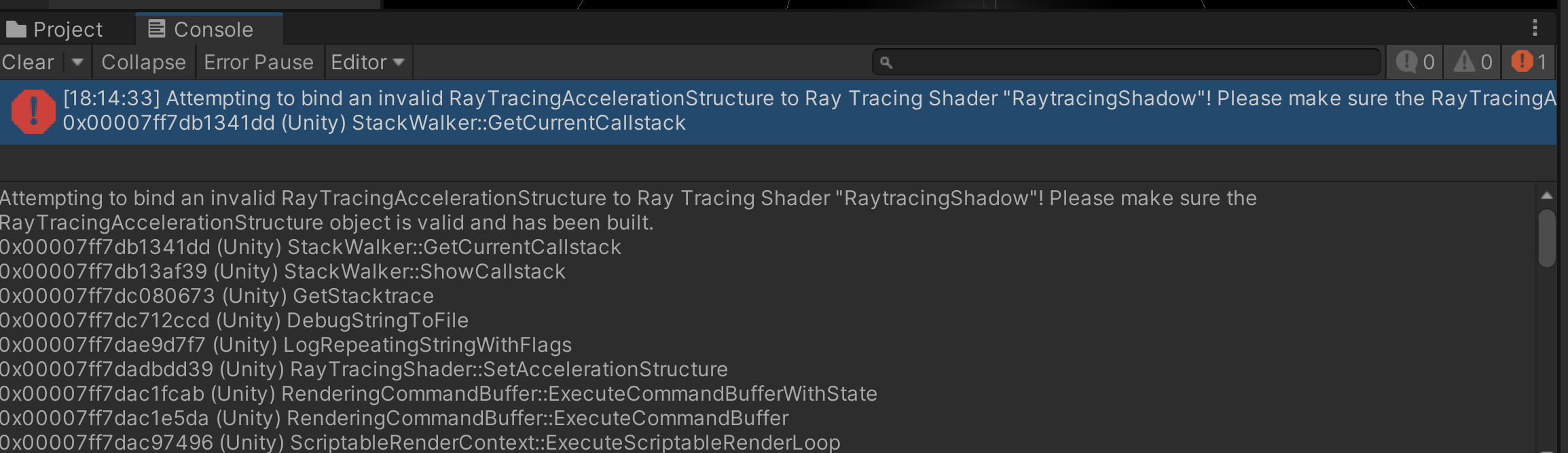
Task: Open the Console panel three-dot menu
Action: [x=1535, y=28]
